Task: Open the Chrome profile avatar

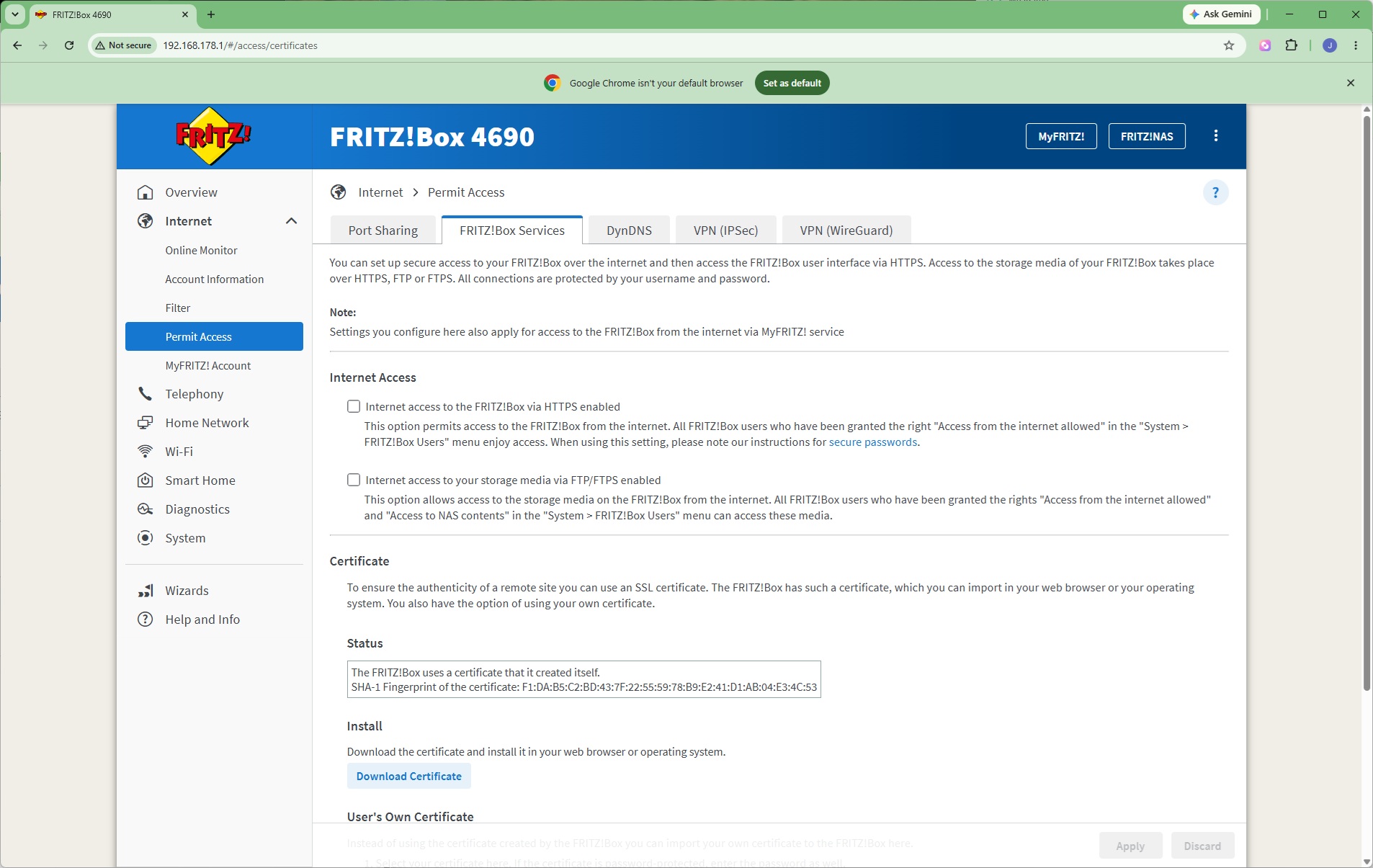Action: [1330, 45]
